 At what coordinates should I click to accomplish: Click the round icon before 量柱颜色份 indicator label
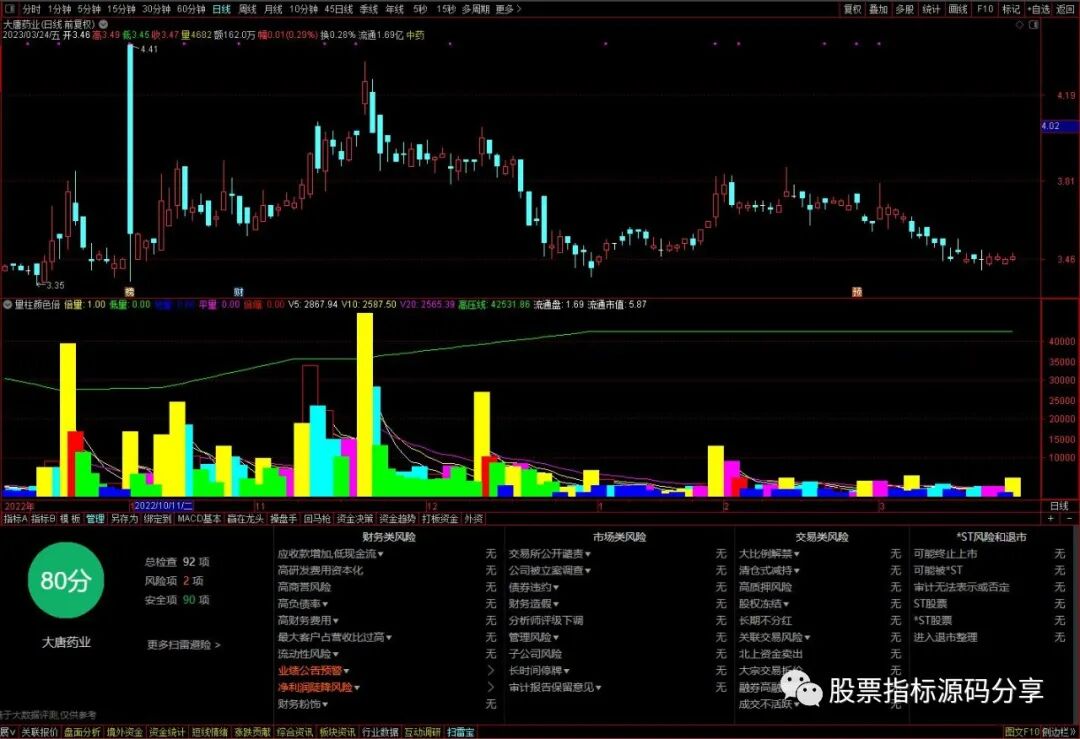click(8, 304)
